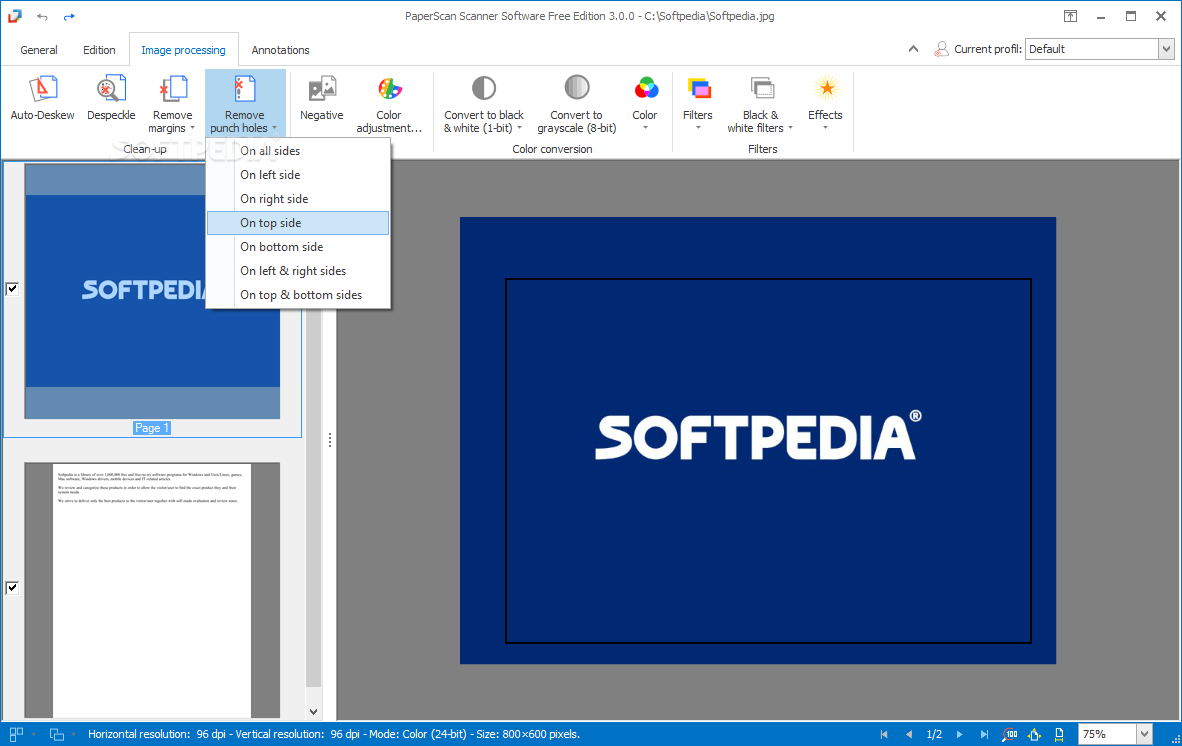Run the Despeckle cleanup tool

tap(111, 99)
